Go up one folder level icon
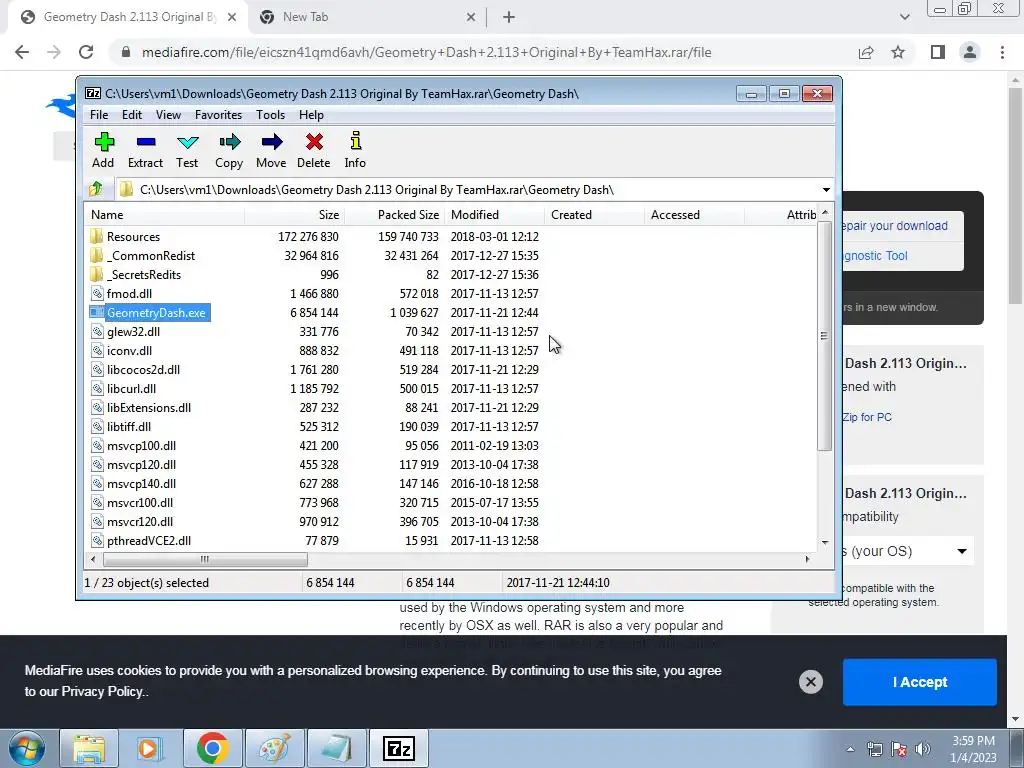Image resolution: width=1024 pixels, height=768 pixels. [x=96, y=189]
